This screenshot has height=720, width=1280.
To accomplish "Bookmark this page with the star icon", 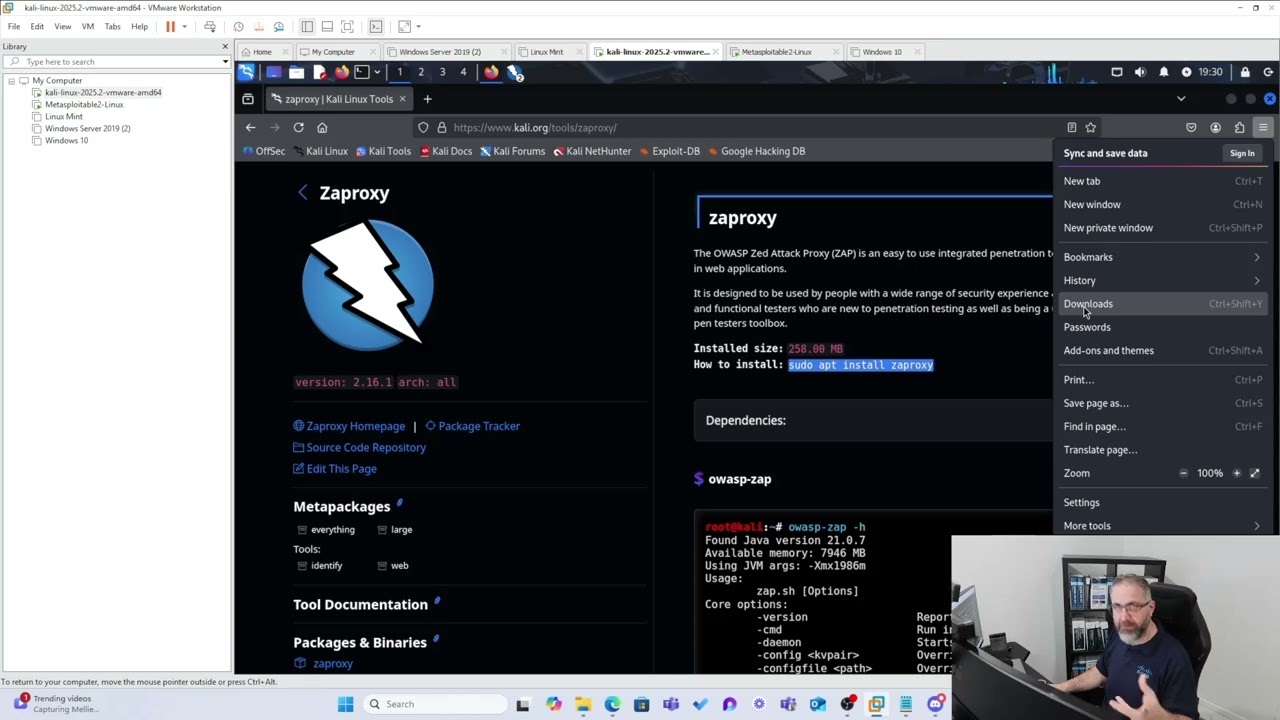I will tap(1091, 127).
